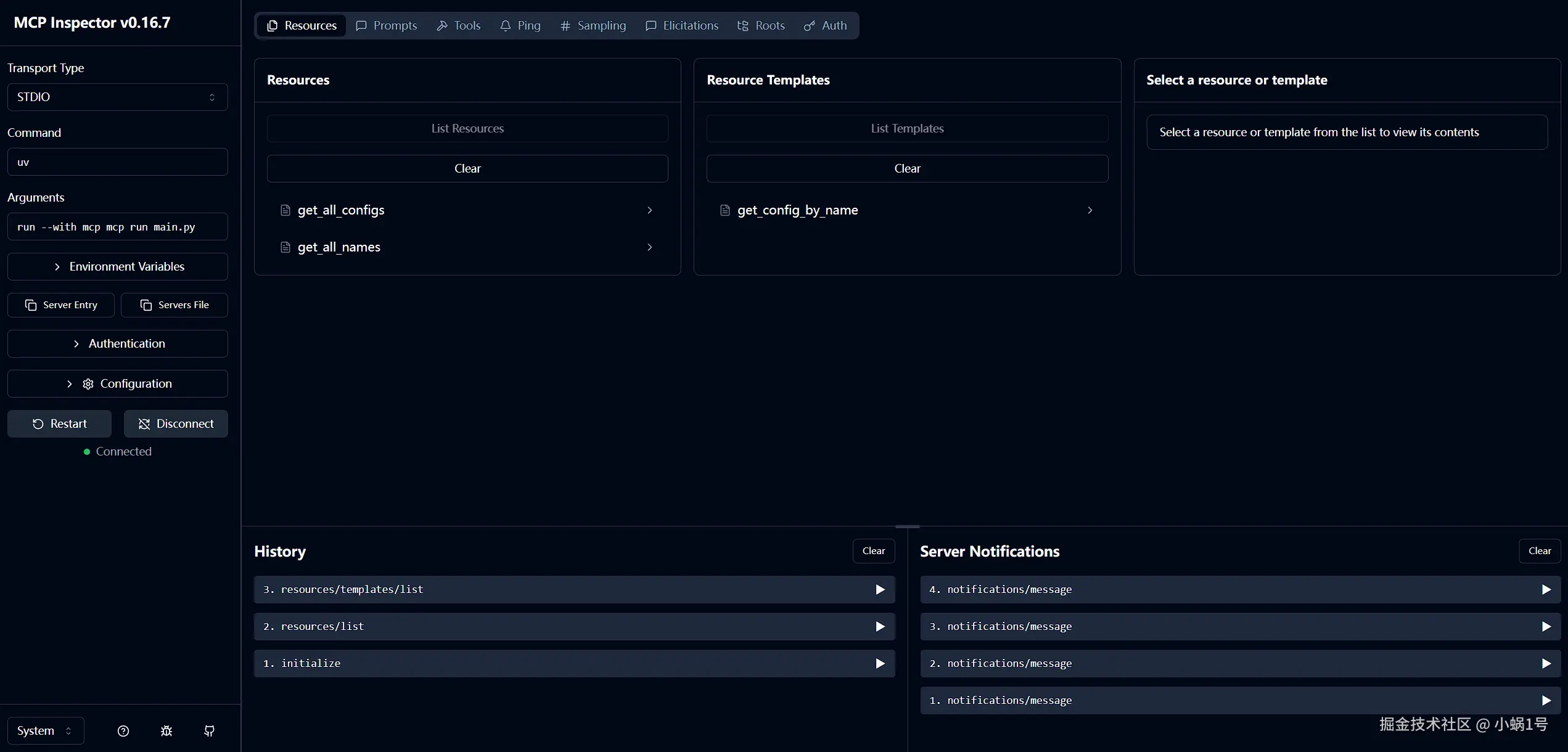This screenshot has height=752, width=1568.
Task: Click the panel resize handle above History
Action: click(x=907, y=526)
